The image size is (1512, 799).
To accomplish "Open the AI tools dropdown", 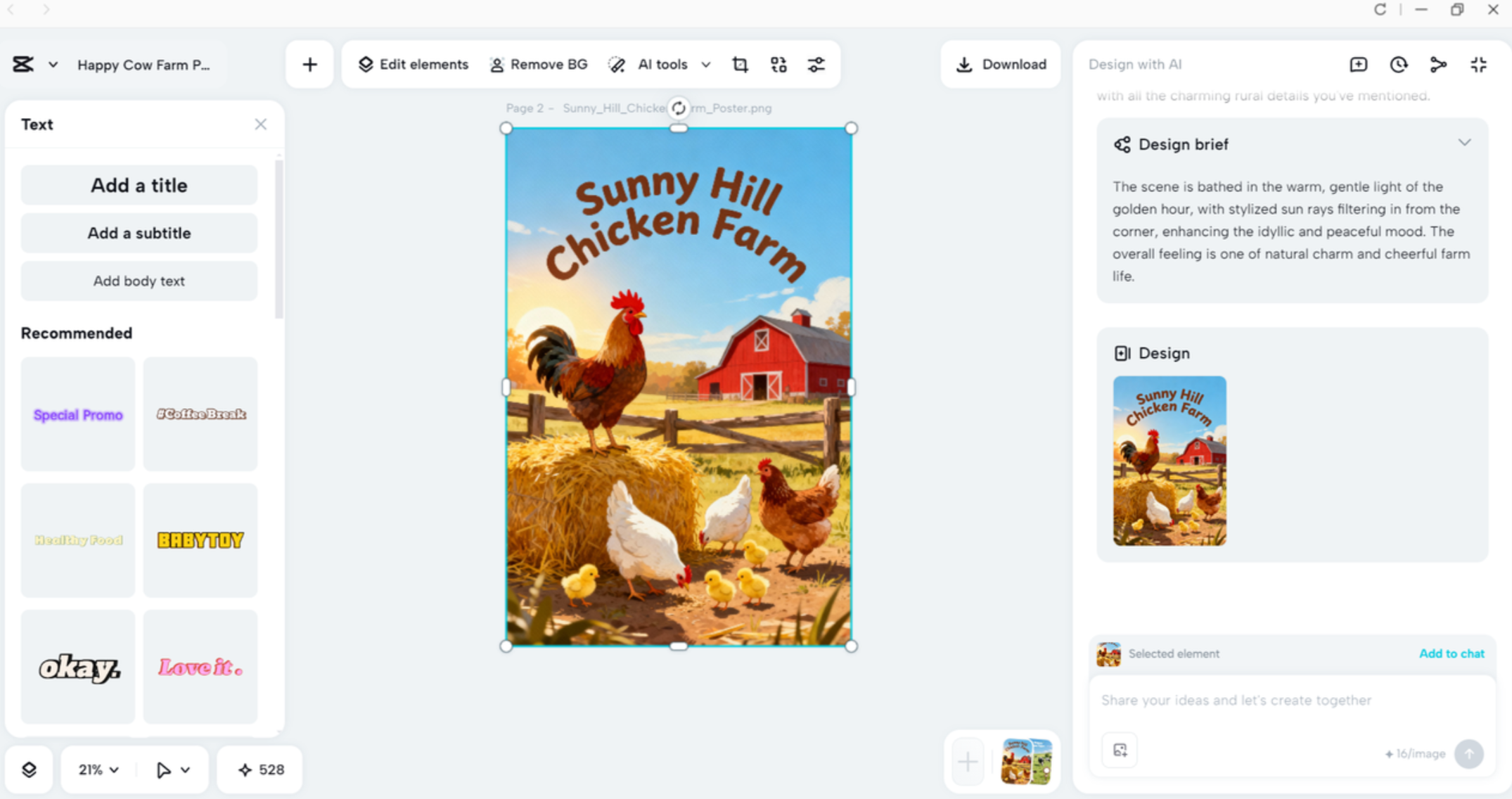I will pyautogui.click(x=706, y=64).
